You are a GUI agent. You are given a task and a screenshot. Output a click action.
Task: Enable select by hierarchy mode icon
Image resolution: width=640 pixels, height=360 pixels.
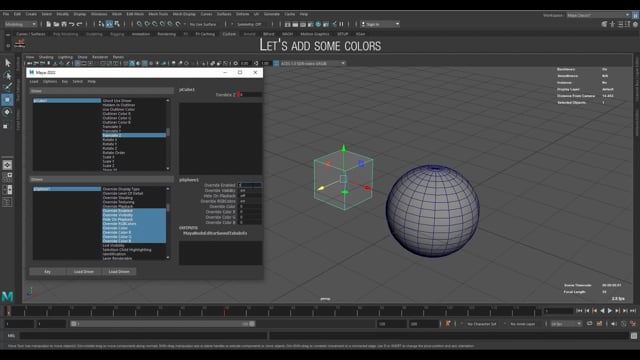[x=101, y=24]
